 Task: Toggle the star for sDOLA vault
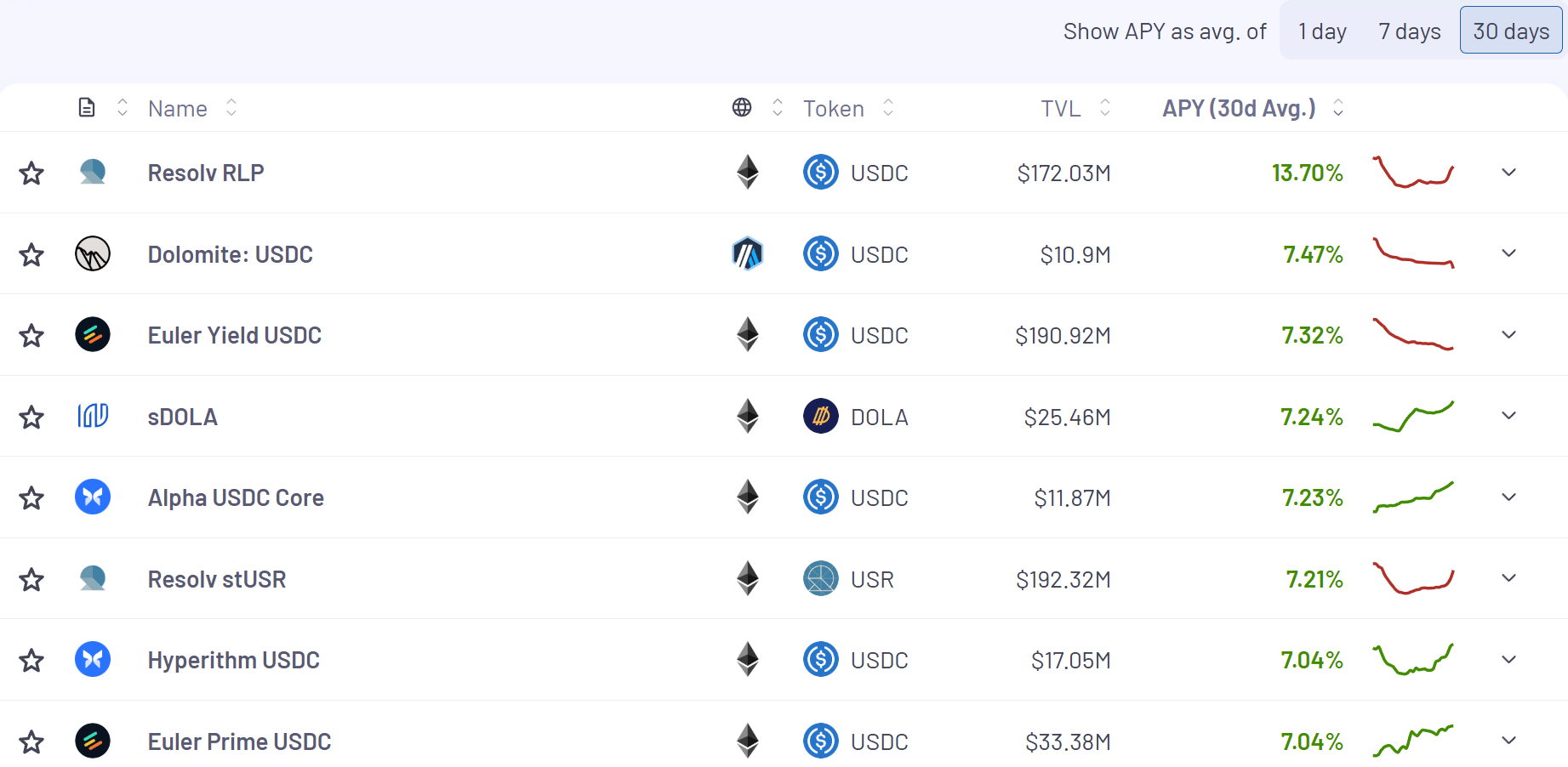tap(31, 418)
